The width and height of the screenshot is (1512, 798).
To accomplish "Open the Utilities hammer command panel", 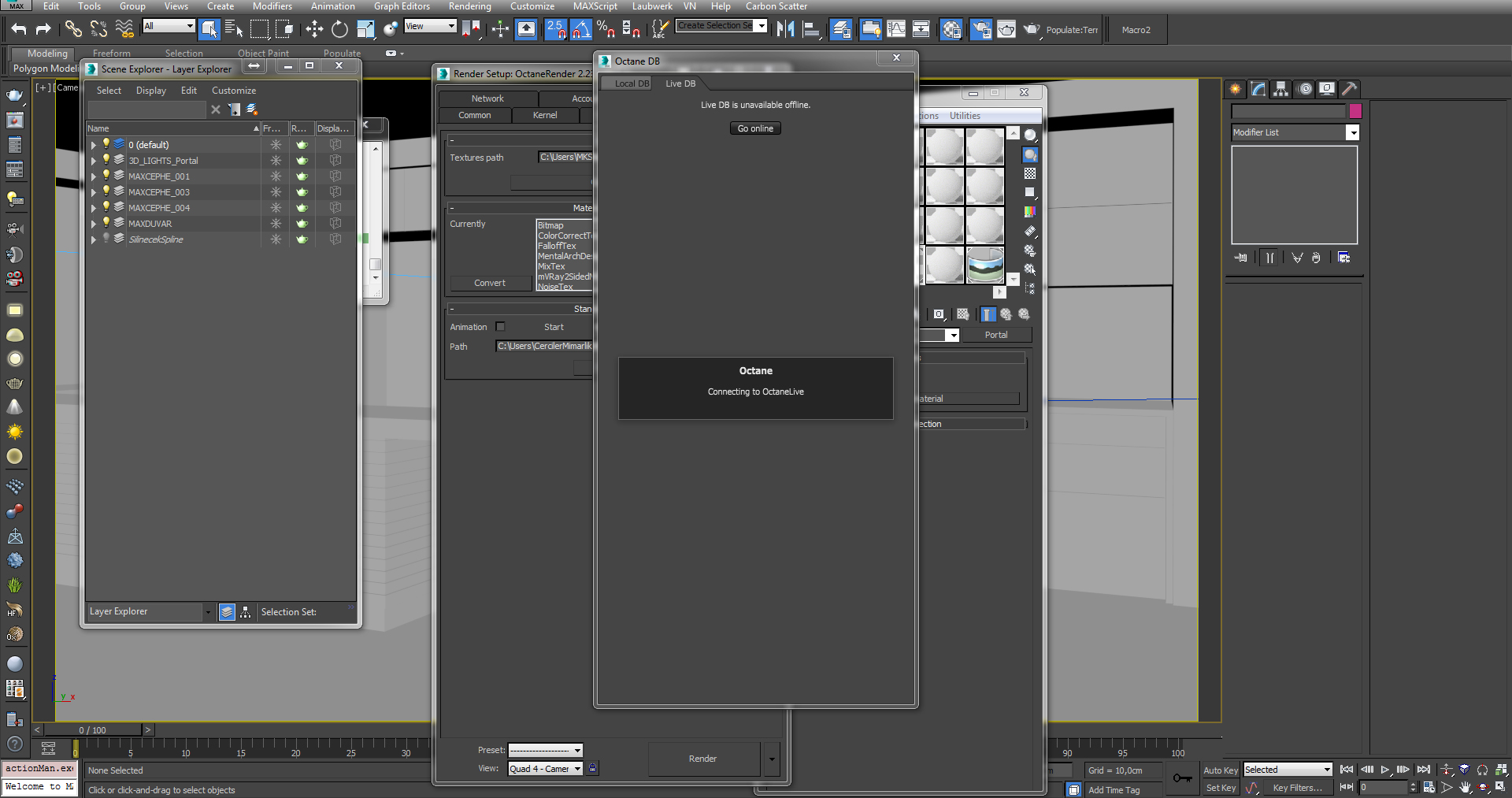I will 1350,89.
